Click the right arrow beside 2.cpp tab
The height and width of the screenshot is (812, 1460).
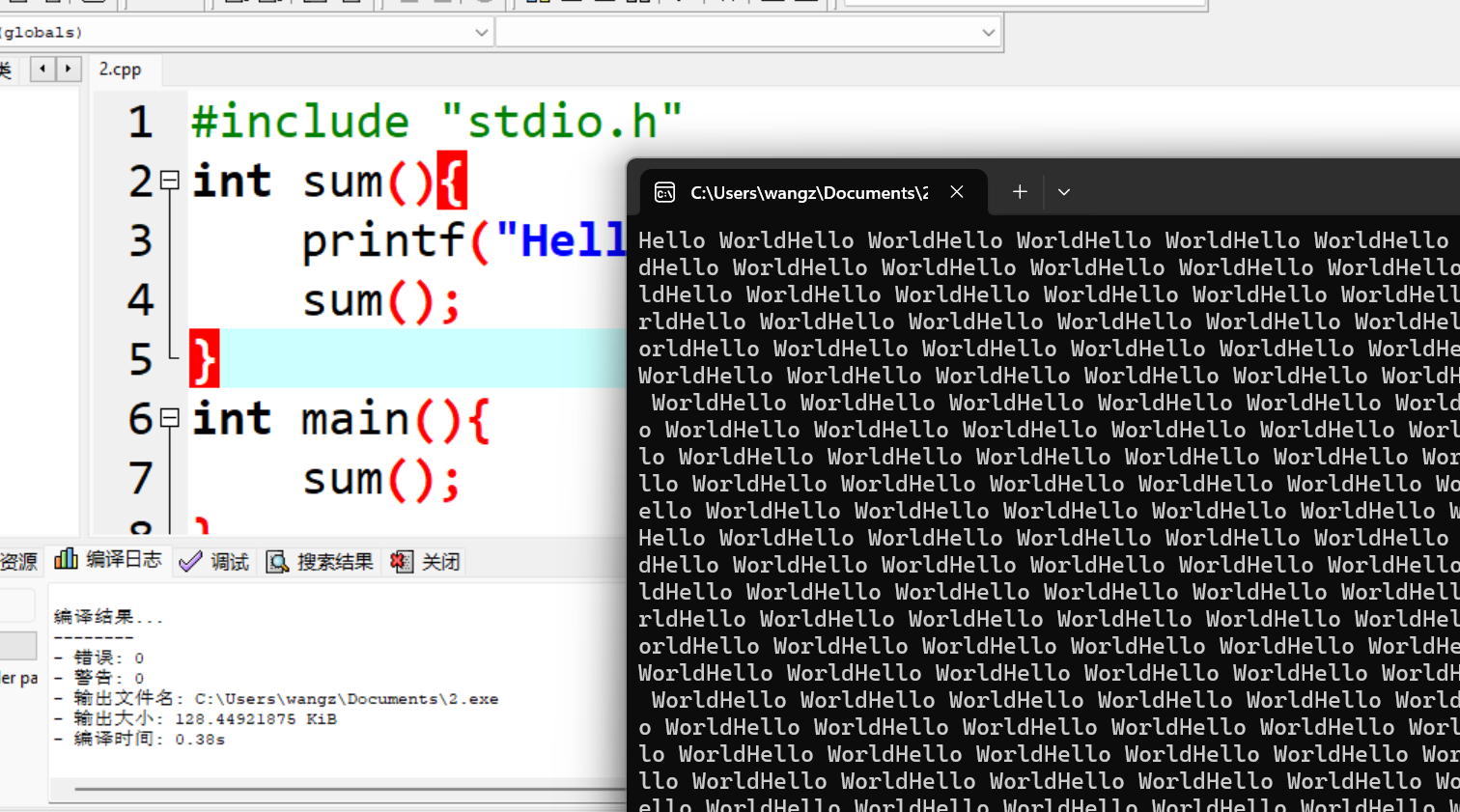point(68,69)
